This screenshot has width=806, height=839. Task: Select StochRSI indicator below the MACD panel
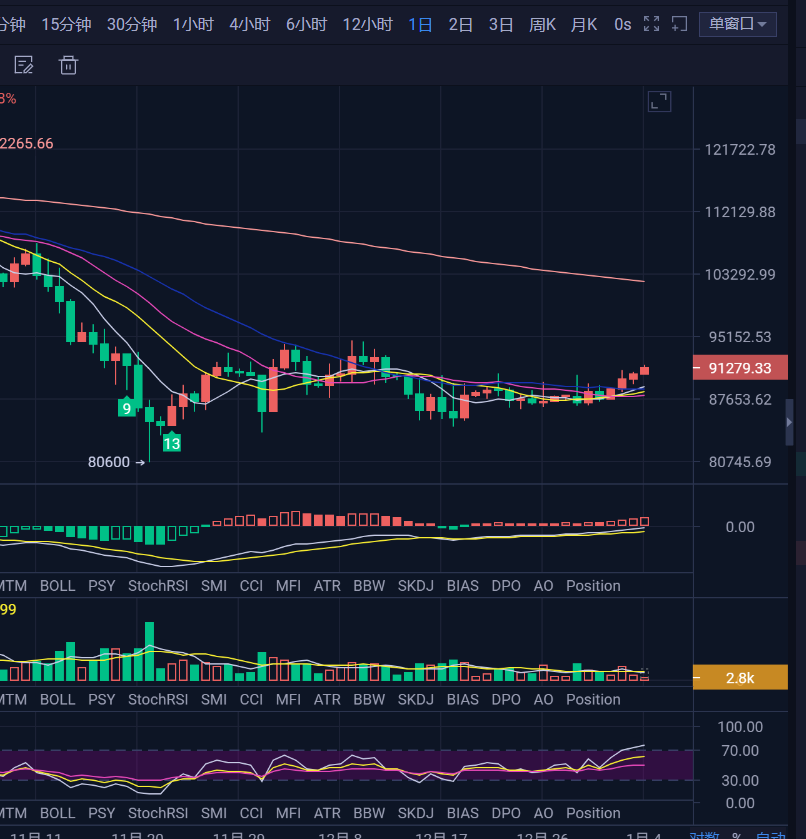click(x=158, y=586)
